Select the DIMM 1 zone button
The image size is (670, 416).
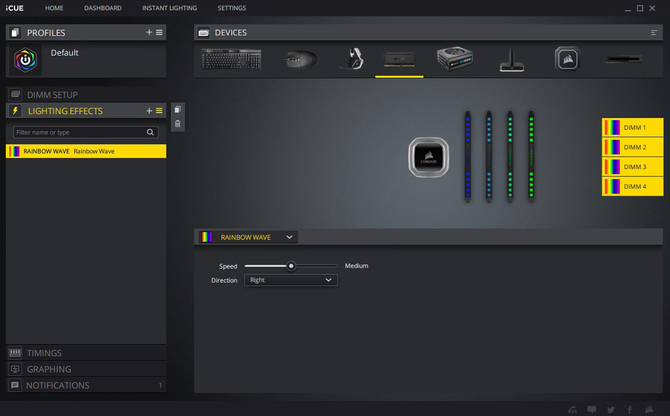632,127
